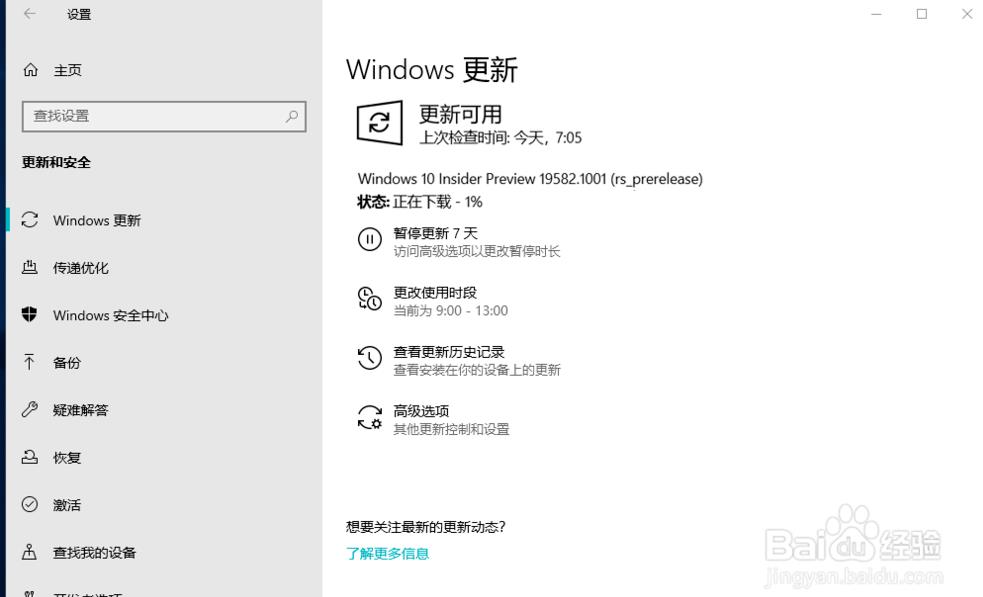
Task: Click the 更新可用 status heading
Action: tap(461, 115)
